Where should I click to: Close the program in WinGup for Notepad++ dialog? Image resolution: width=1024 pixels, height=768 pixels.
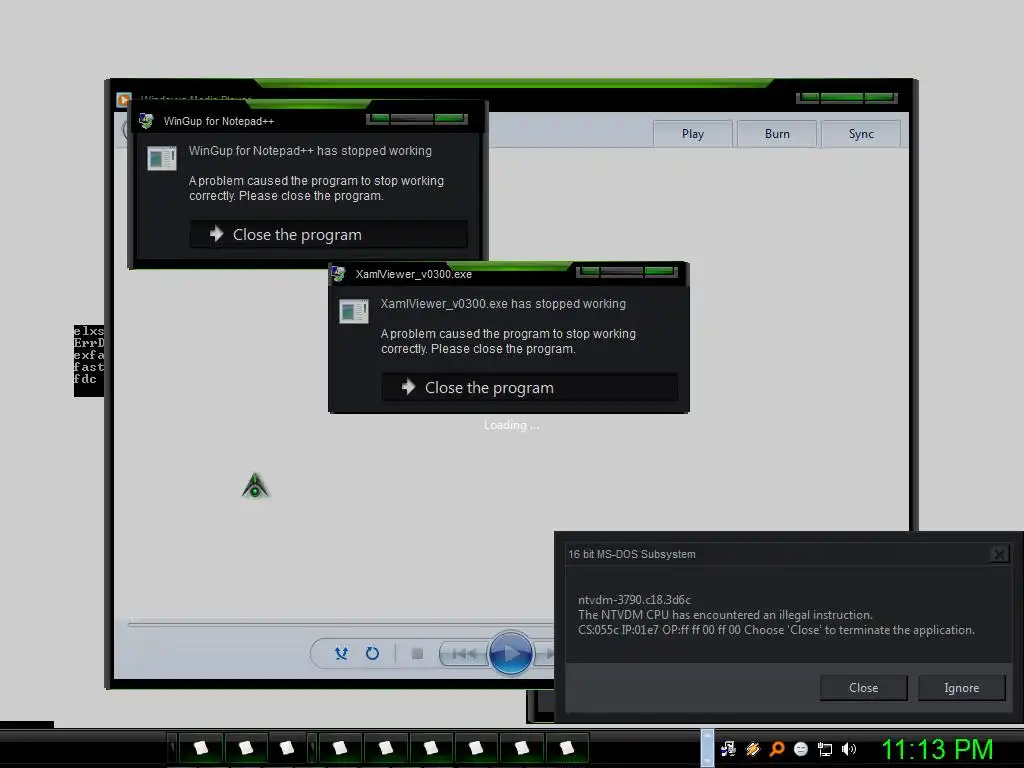[x=328, y=234]
